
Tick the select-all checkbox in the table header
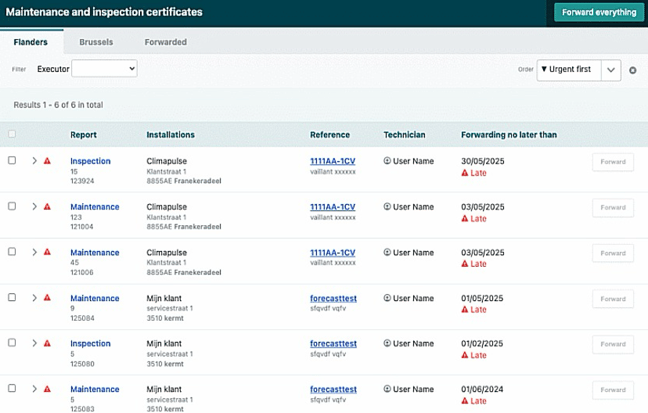coord(12,134)
